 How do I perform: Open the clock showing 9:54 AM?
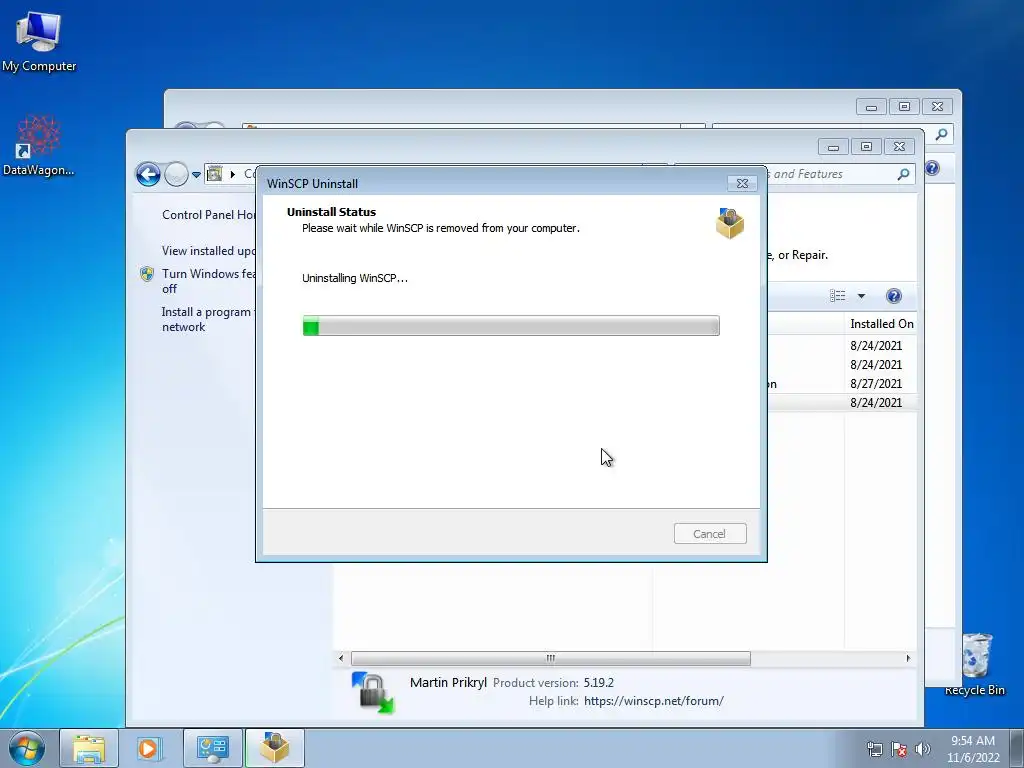973,748
